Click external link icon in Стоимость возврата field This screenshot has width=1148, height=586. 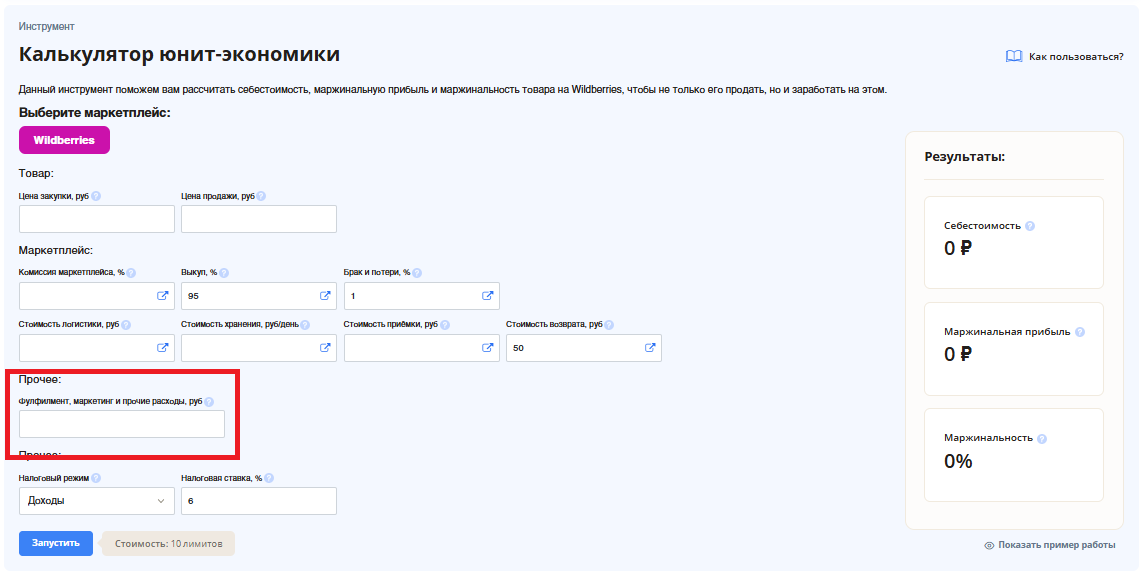tap(650, 348)
